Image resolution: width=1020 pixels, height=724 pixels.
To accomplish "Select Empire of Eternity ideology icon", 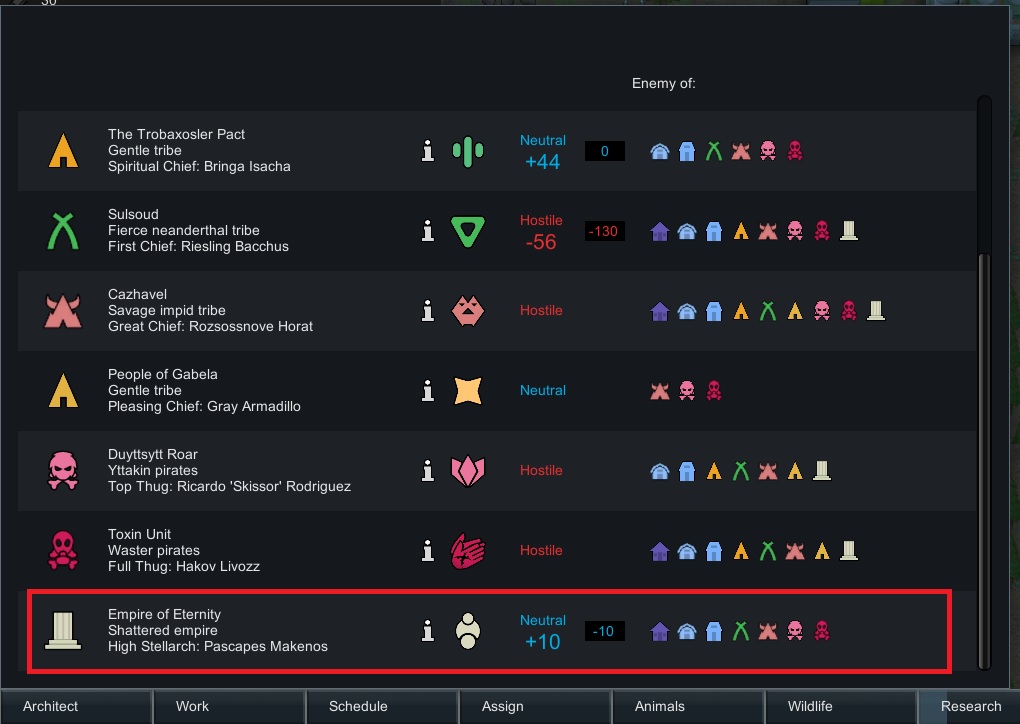I will click(x=467, y=631).
